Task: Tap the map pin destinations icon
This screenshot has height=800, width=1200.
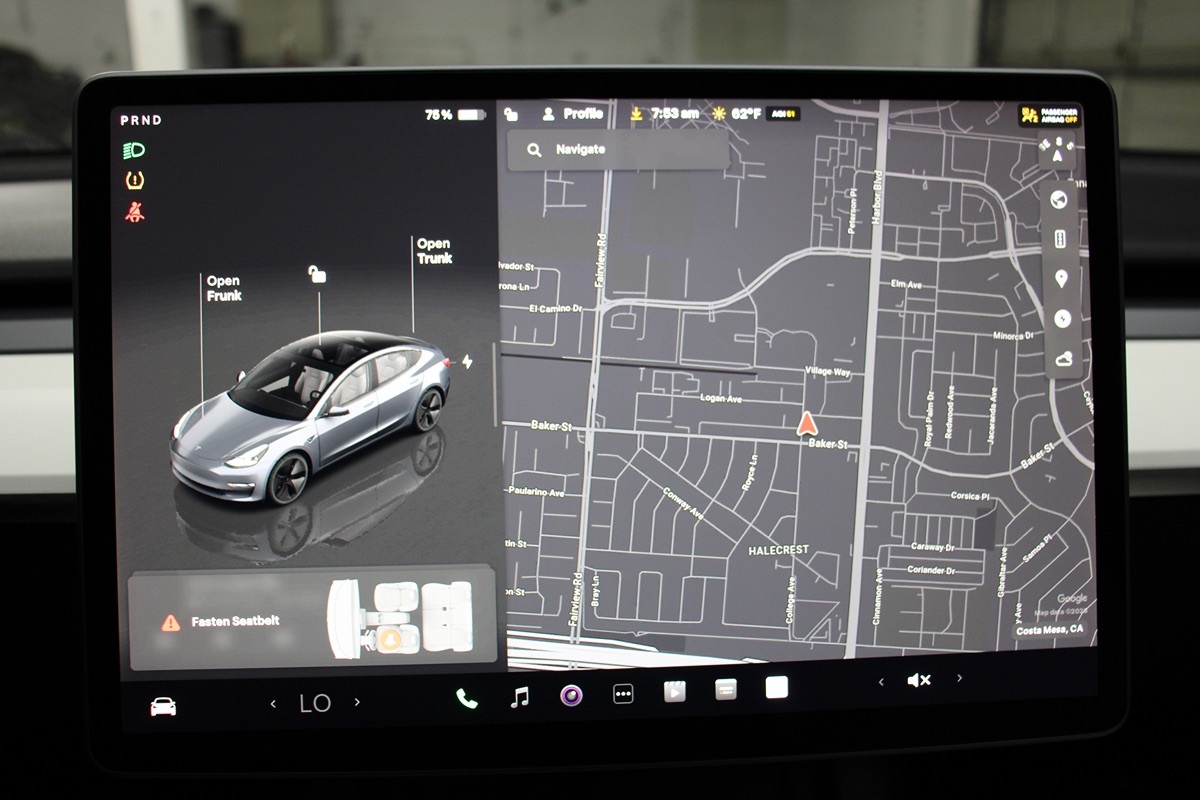Action: 1061,279
